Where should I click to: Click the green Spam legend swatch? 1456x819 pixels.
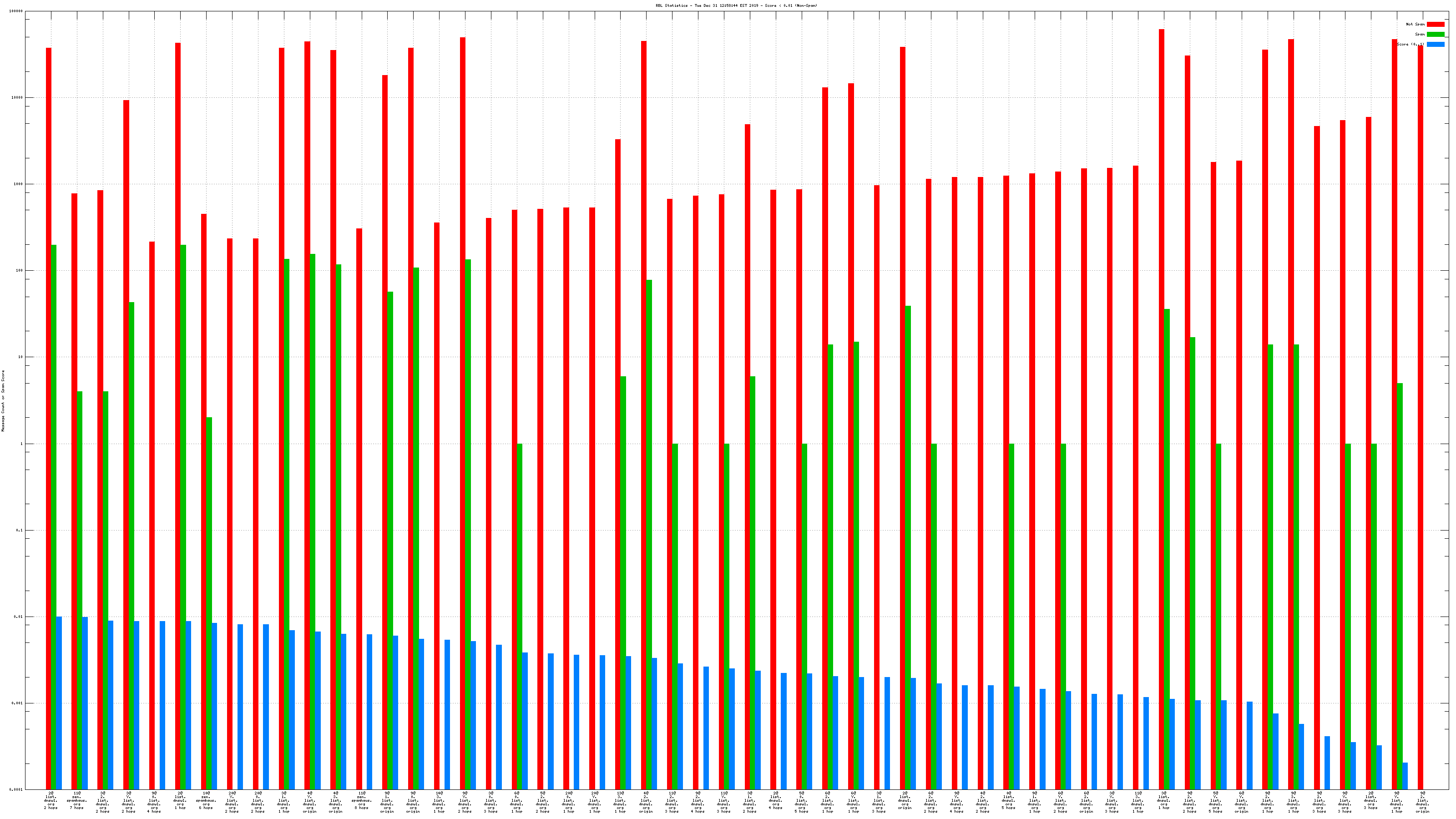[x=1435, y=35]
